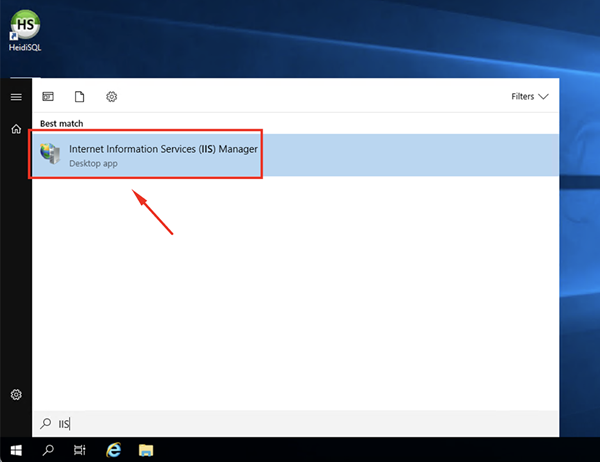600x462 pixels.
Task: Click the magnifier icon inside the search box
Action: click(46, 423)
